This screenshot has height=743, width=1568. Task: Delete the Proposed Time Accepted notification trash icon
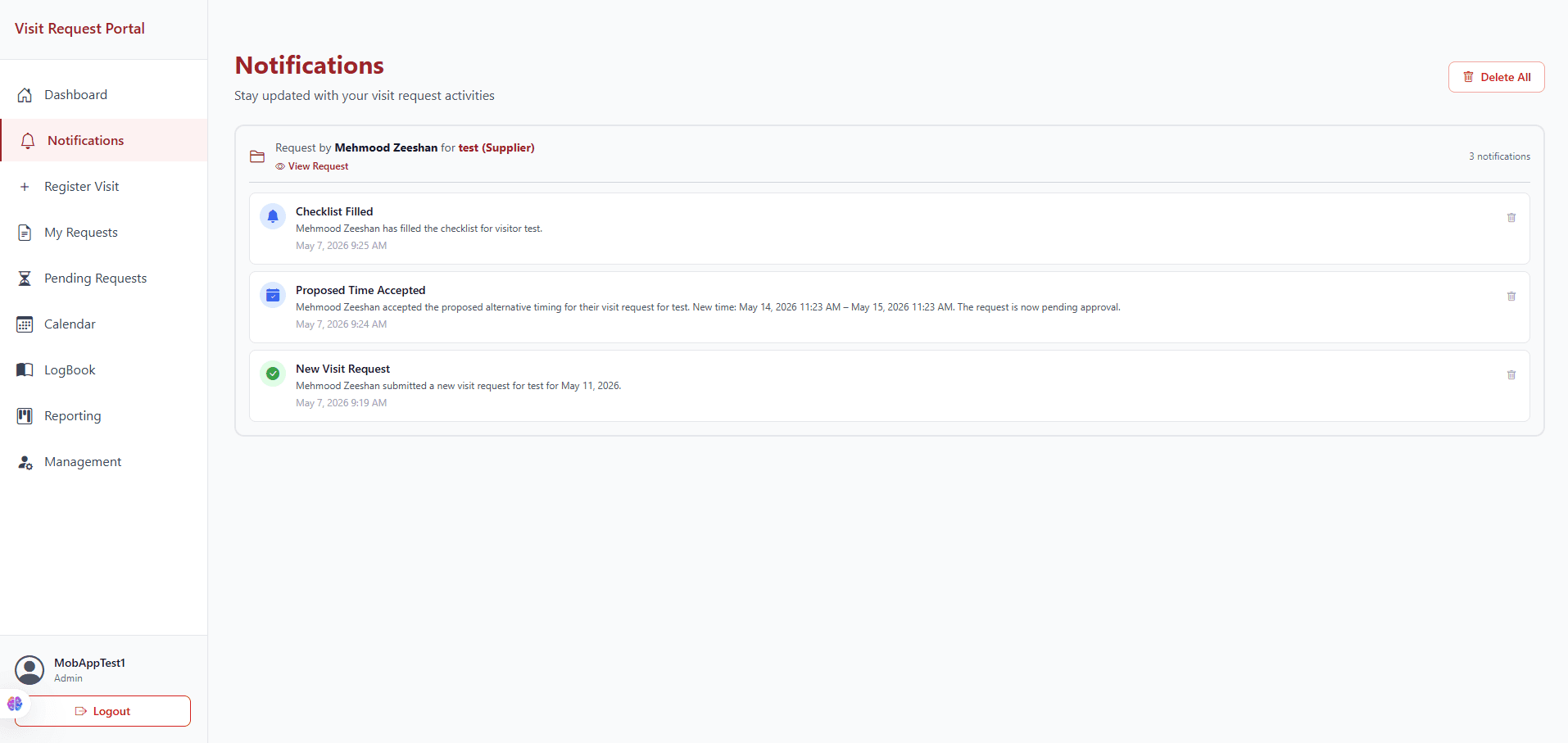click(x=1511, y=297)
